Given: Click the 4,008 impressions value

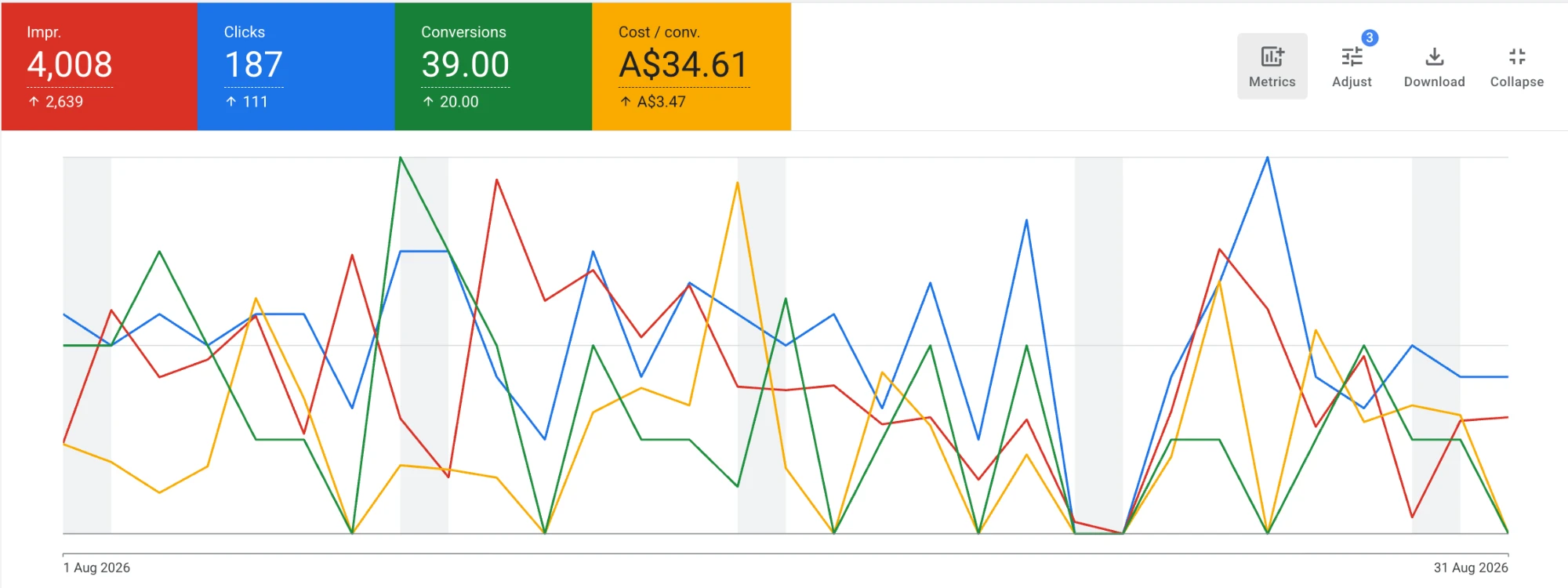Looking at the screenshot, I should click(70, 64).
